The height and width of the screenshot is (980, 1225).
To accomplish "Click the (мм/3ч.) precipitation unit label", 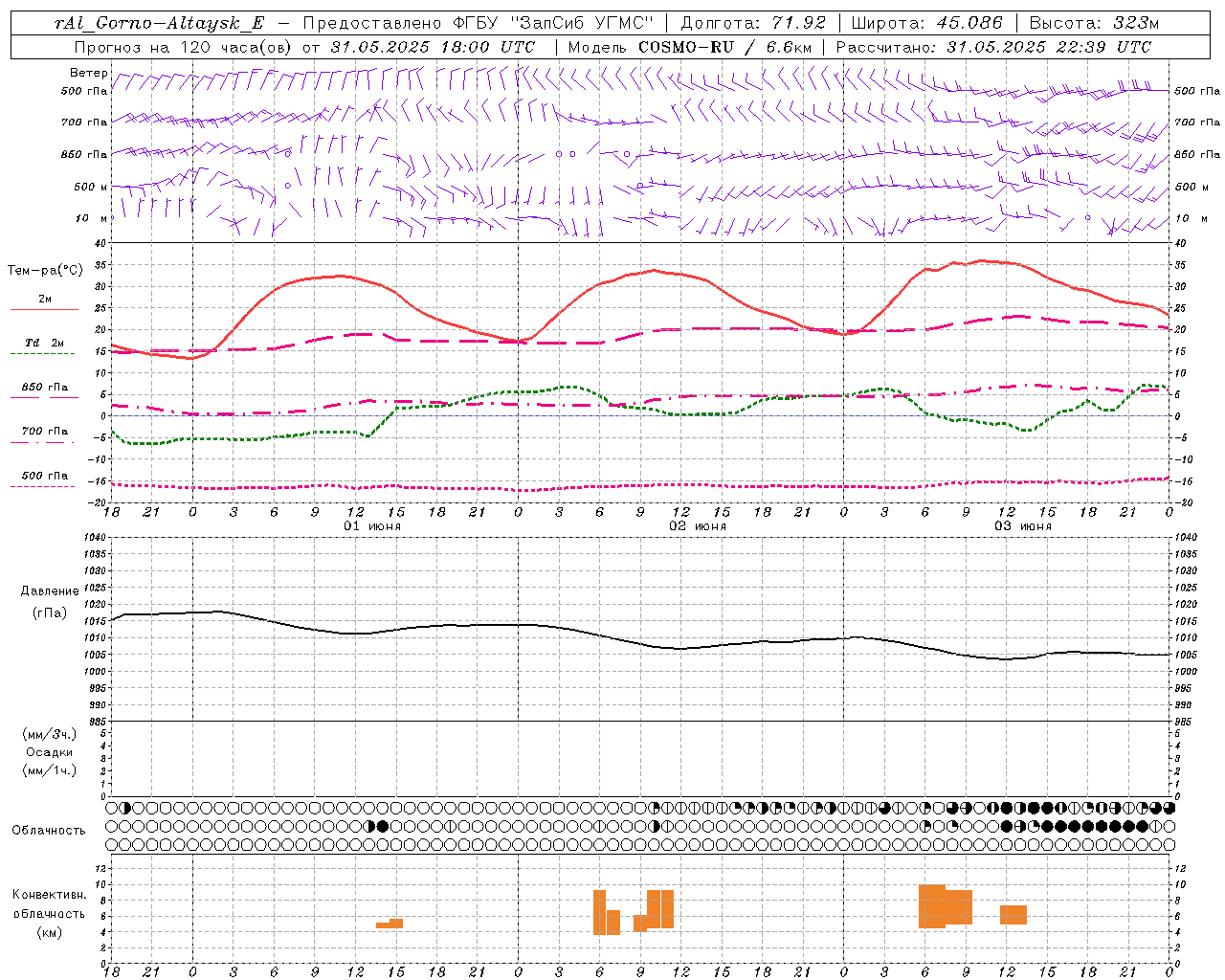I will (x=50, y=734).
